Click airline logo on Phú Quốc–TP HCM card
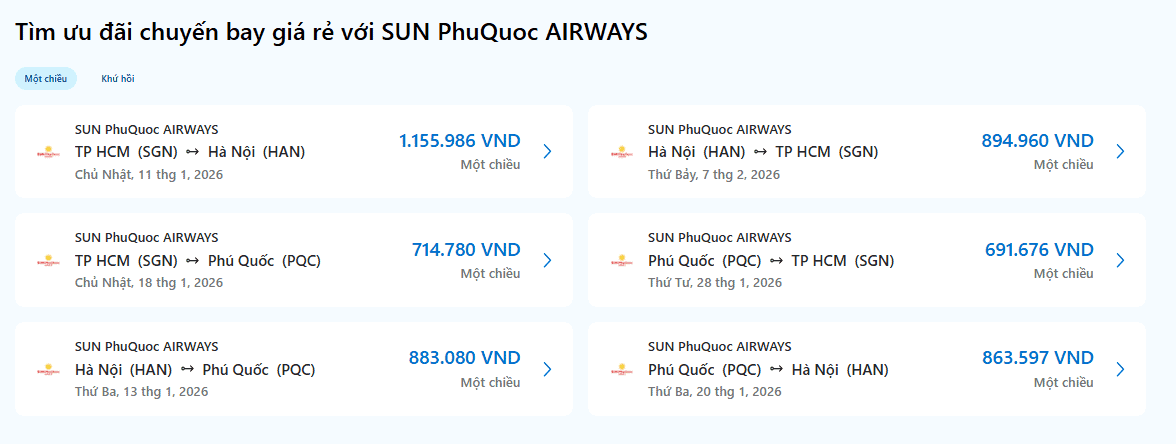1176x444 pixels. pyautogui.click(x=621, y=261)
